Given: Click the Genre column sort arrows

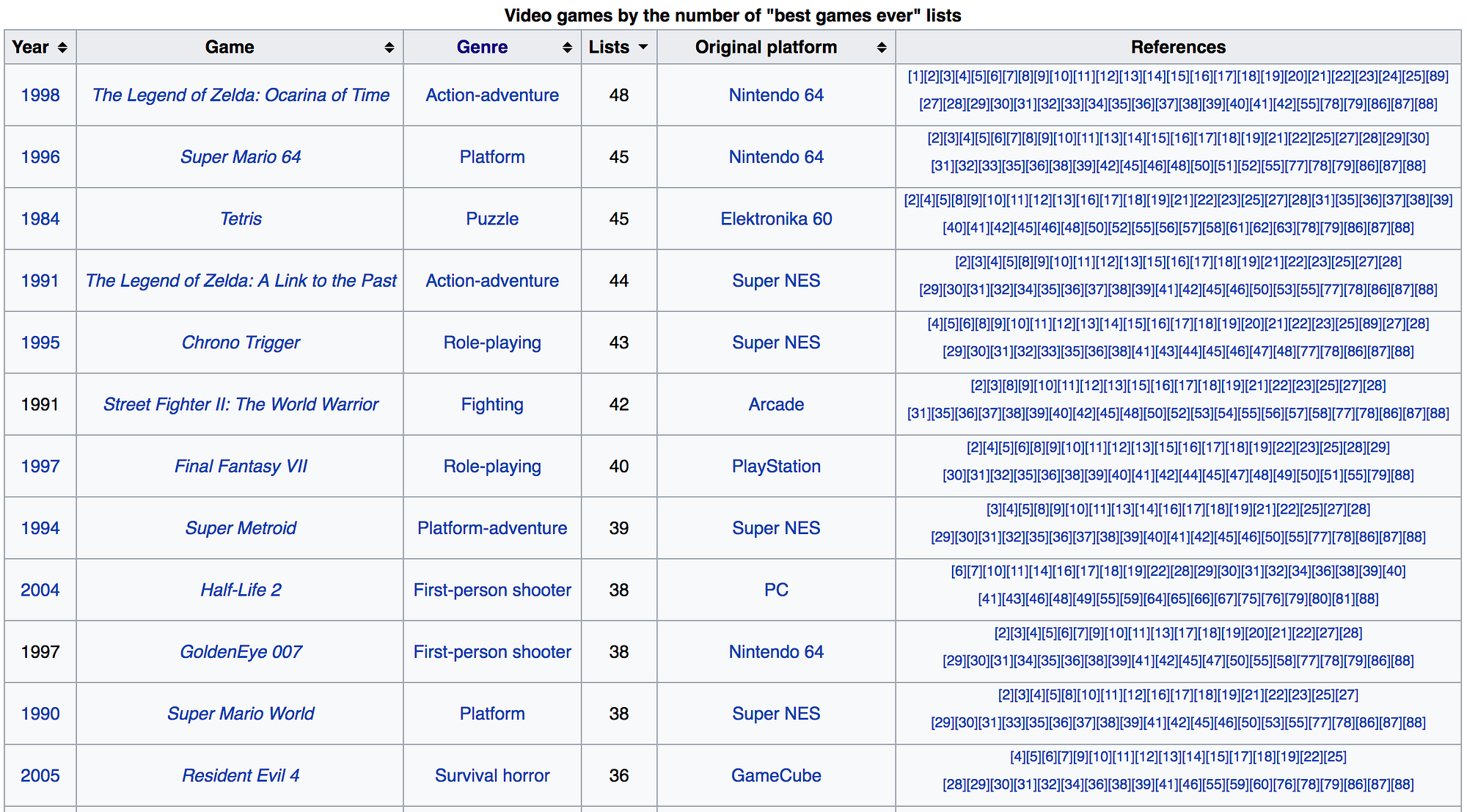Looking at the screenshot, I should click(567, 48).
